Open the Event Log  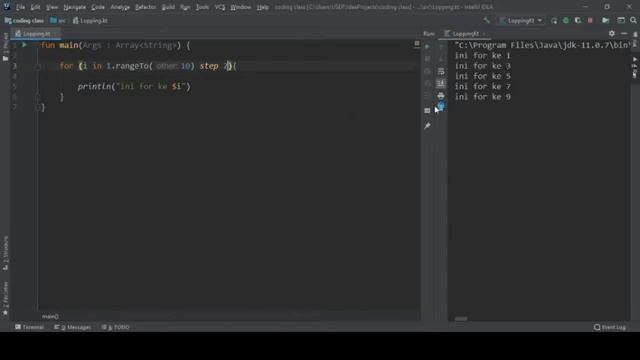coord(610,327)
